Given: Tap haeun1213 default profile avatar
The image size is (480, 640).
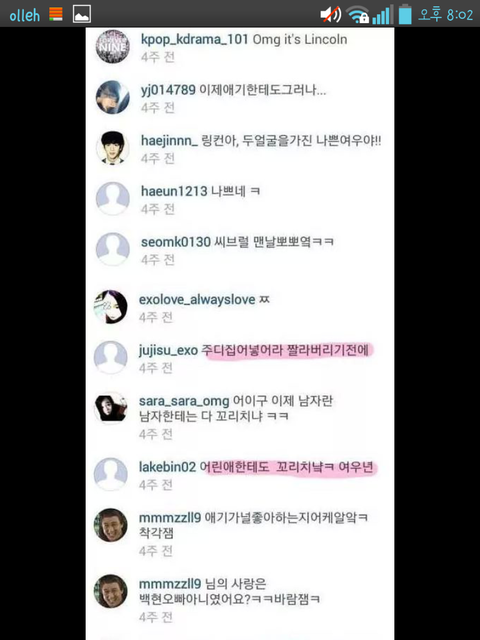Looking at the screenshot, I should [113, 198].
